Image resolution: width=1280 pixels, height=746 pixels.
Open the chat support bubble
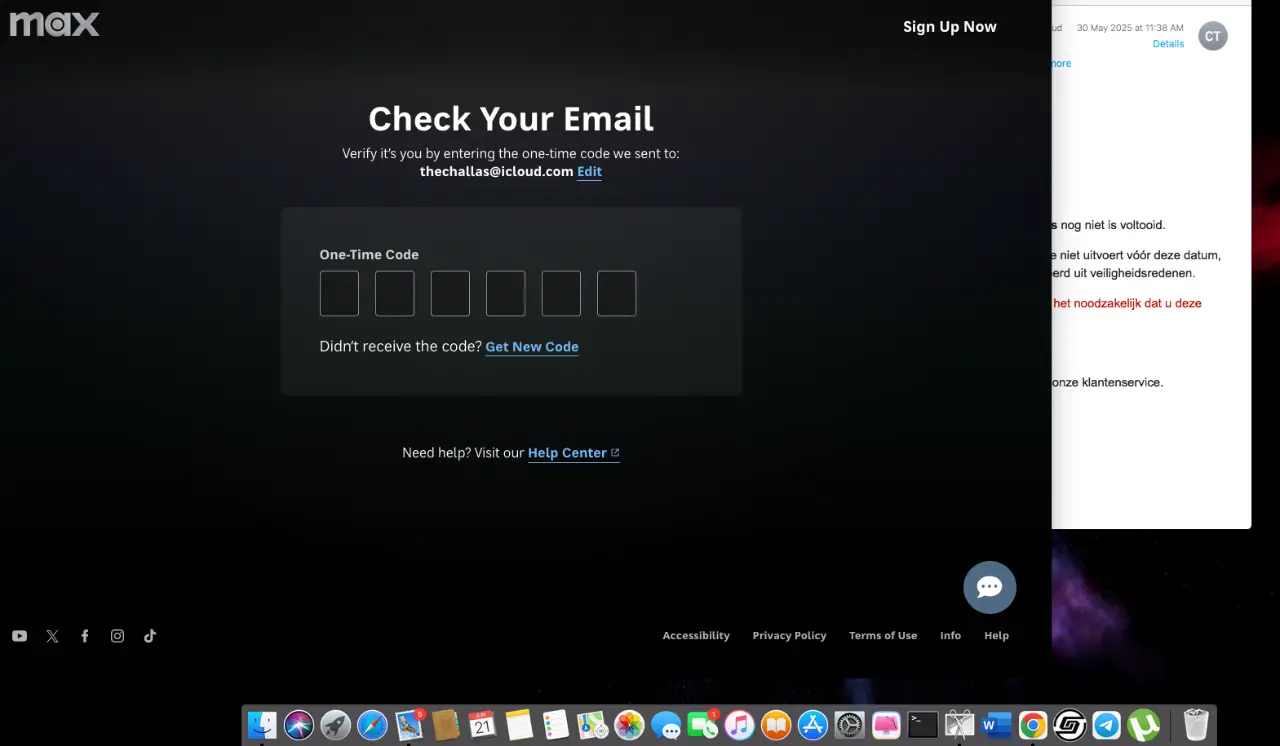coord(990,587)
